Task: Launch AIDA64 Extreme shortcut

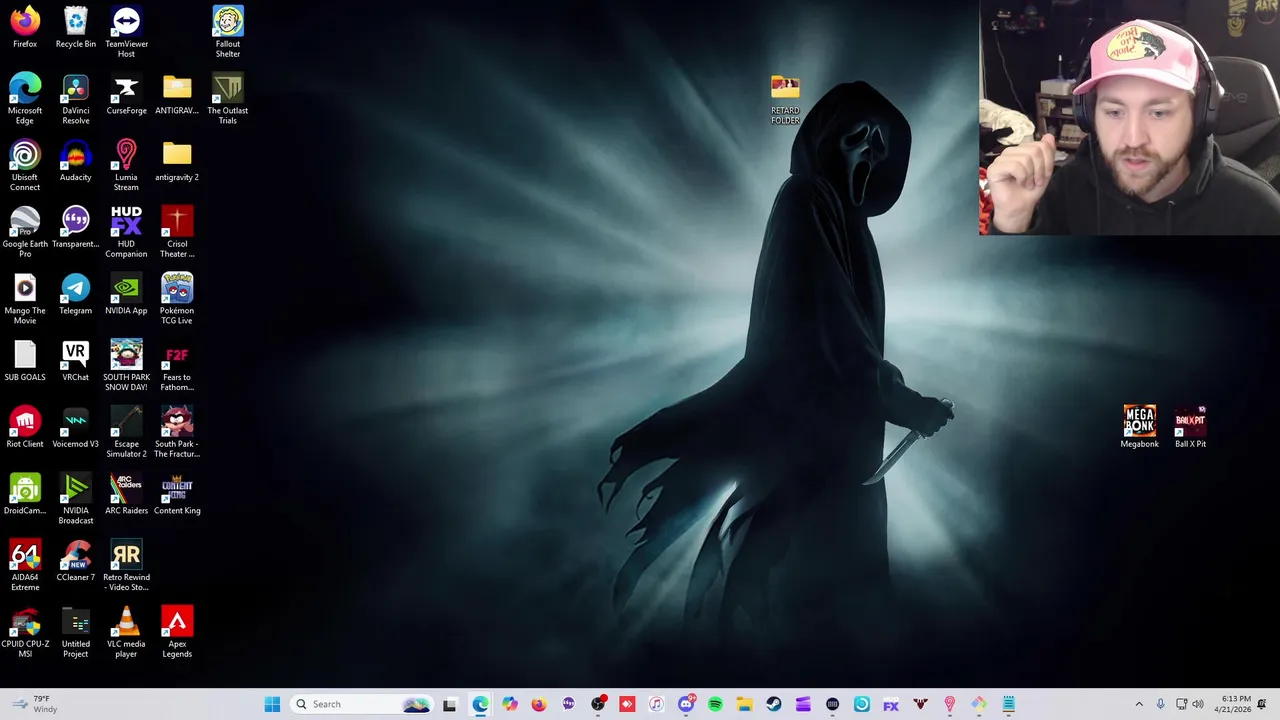Action: coord(25,565)
